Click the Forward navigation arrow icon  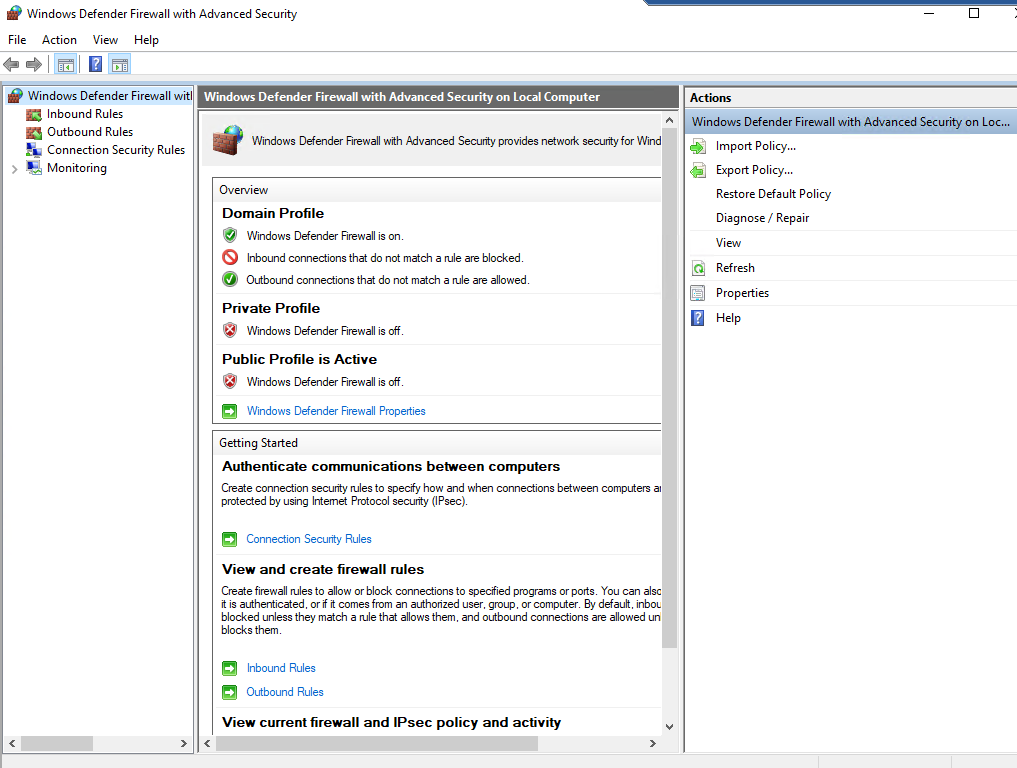coord(32,63)
